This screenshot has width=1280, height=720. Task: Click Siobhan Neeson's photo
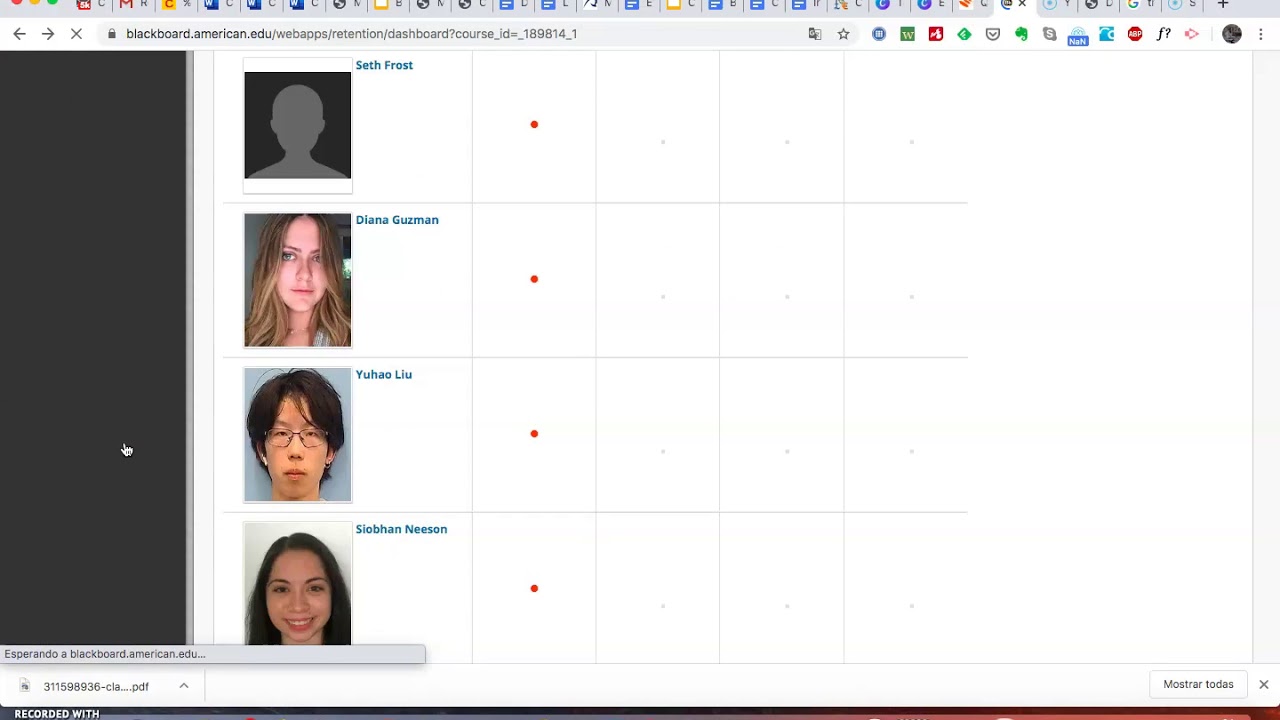pos(298,584)
